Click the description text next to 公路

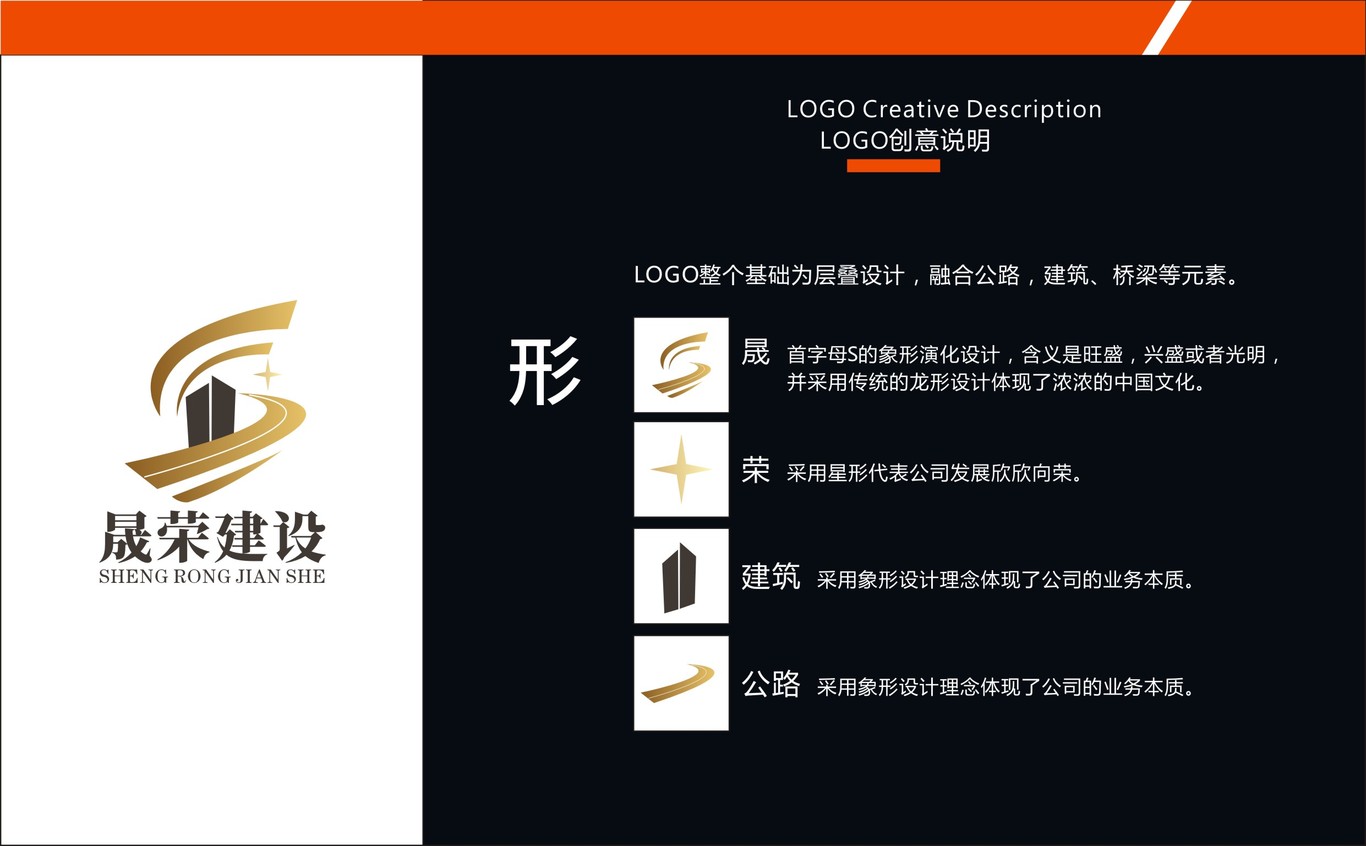point(1007,687)
